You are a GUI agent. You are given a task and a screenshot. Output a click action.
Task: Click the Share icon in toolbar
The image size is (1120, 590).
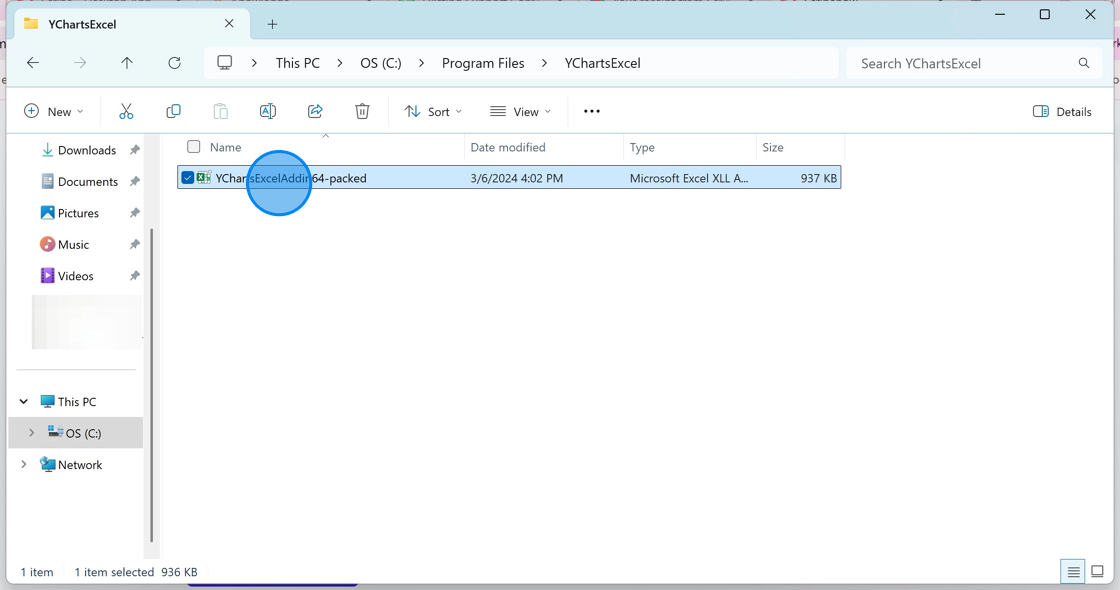pyautogui.click(x=315, y=111)
